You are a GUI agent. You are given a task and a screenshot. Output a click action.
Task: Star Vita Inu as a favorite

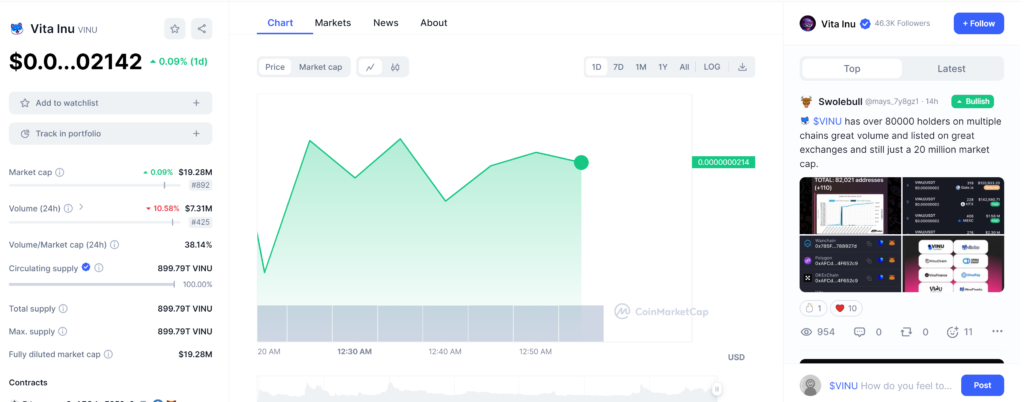coord(175,29)
